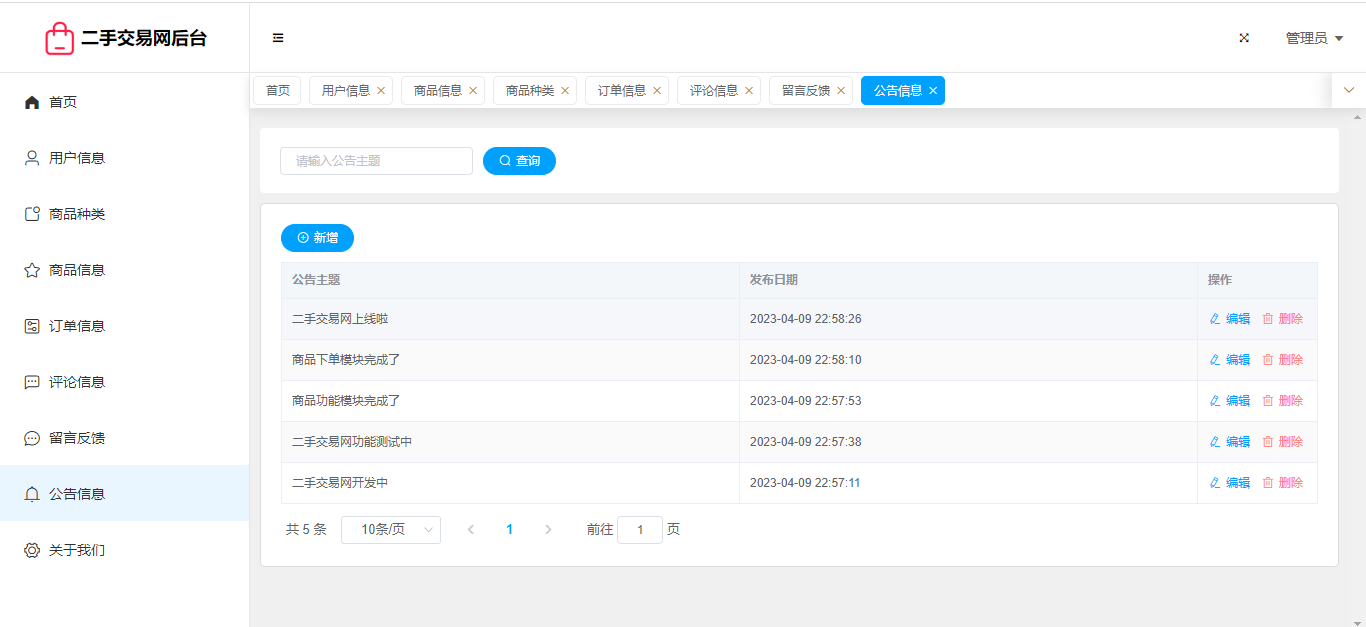Click the 新增 add button

tap(317, 238)
